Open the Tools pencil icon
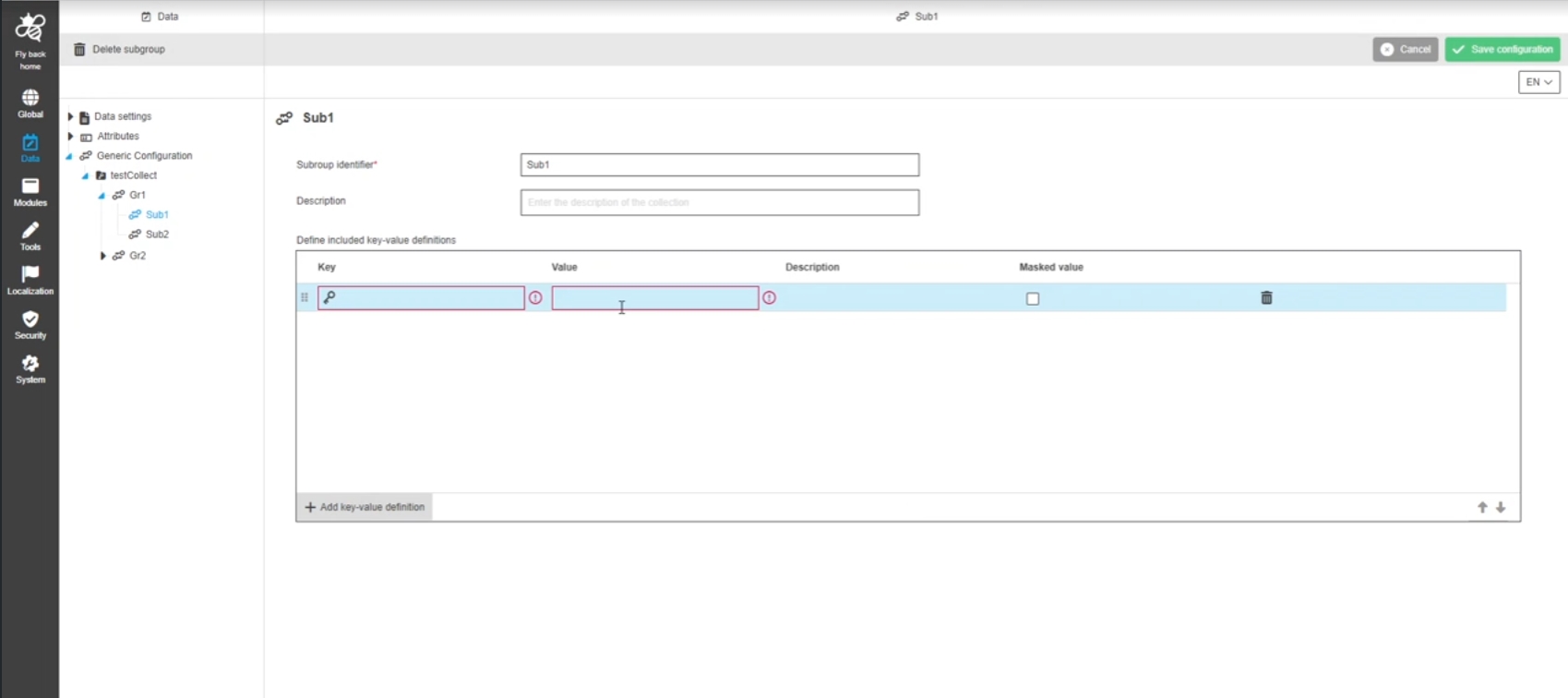The width and height of the screenshot is (1568, 698). tap(30, 230)
